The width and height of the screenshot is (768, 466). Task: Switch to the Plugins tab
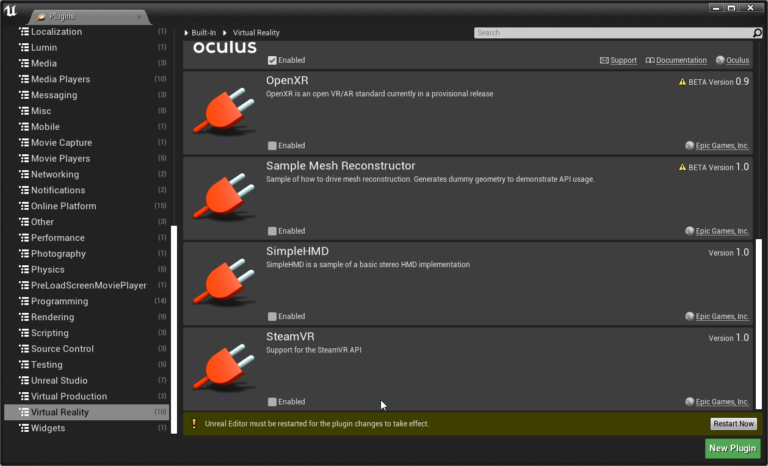click(85, 17)
